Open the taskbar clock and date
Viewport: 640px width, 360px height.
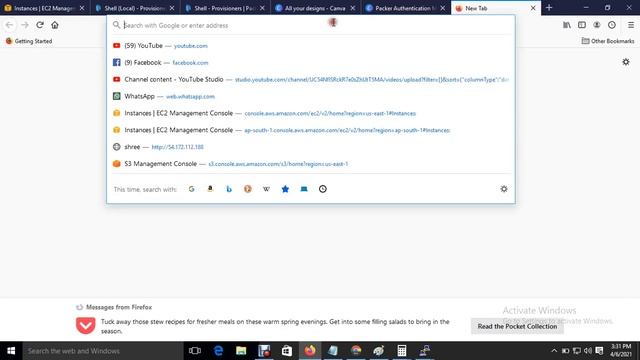[x=622, y=351]
